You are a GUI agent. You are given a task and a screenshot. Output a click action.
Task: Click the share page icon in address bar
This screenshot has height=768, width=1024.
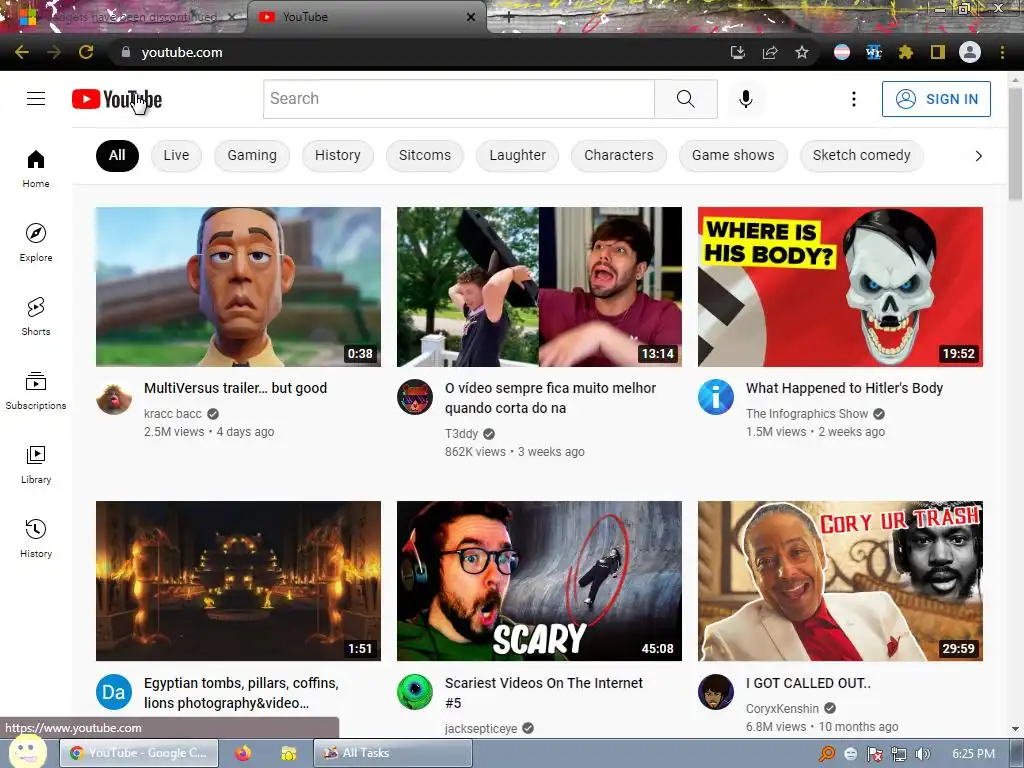pyautogui.click(x=770, y=52)
